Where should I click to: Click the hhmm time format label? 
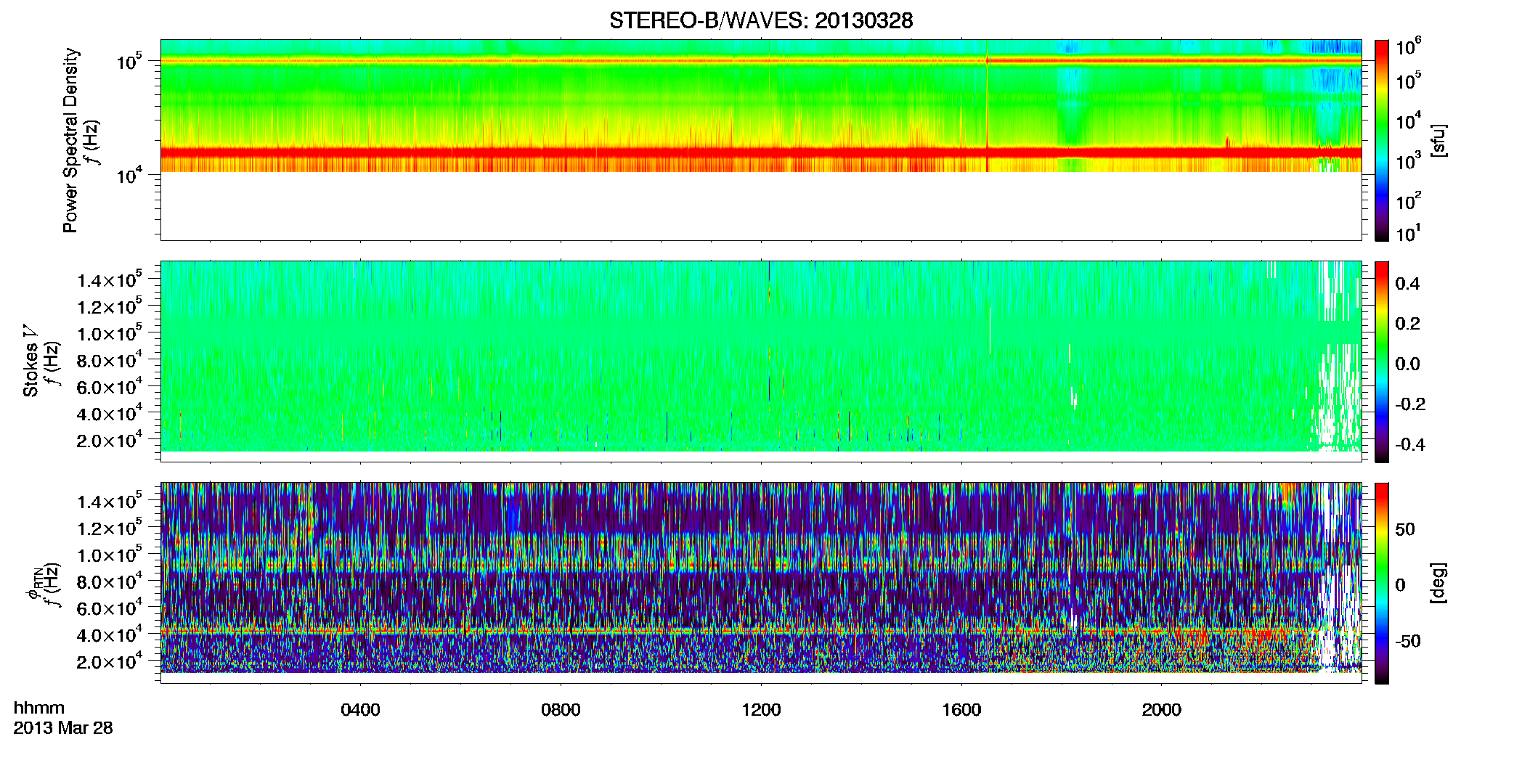39,708
